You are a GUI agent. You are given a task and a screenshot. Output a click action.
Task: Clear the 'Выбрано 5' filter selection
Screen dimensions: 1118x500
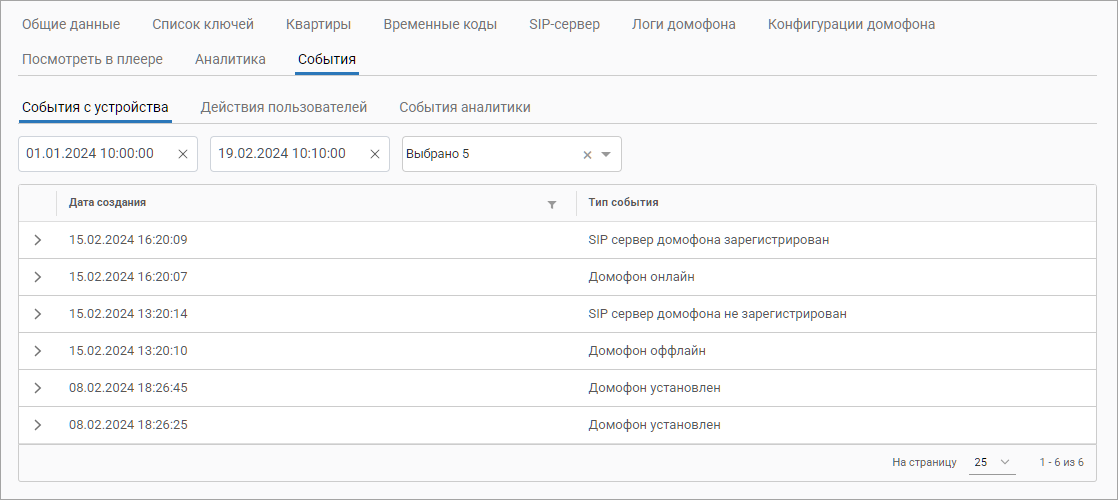[587, 155]
